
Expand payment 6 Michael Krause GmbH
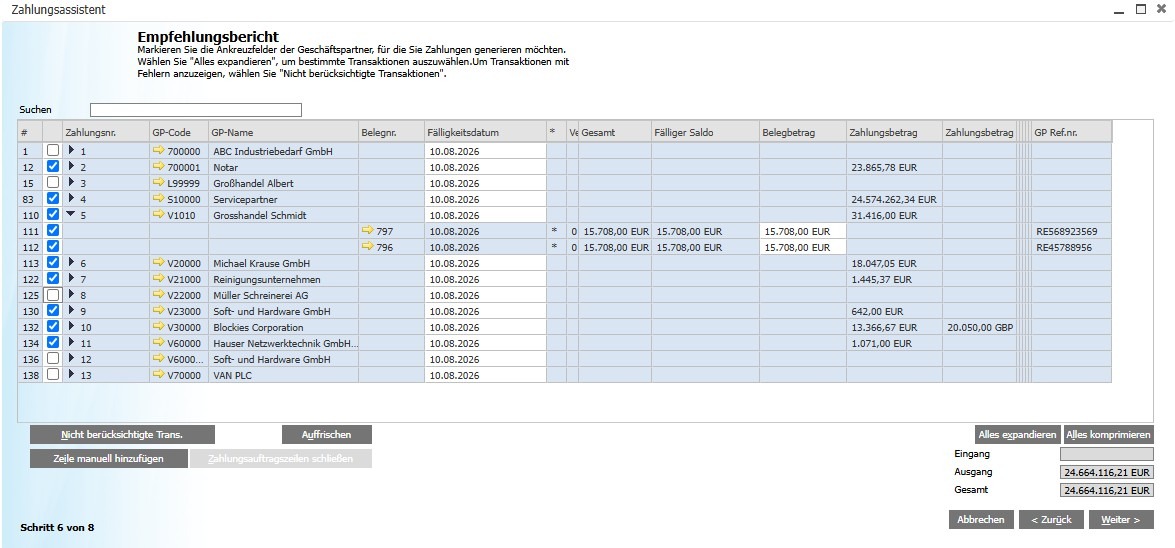[x=71, y=263]
